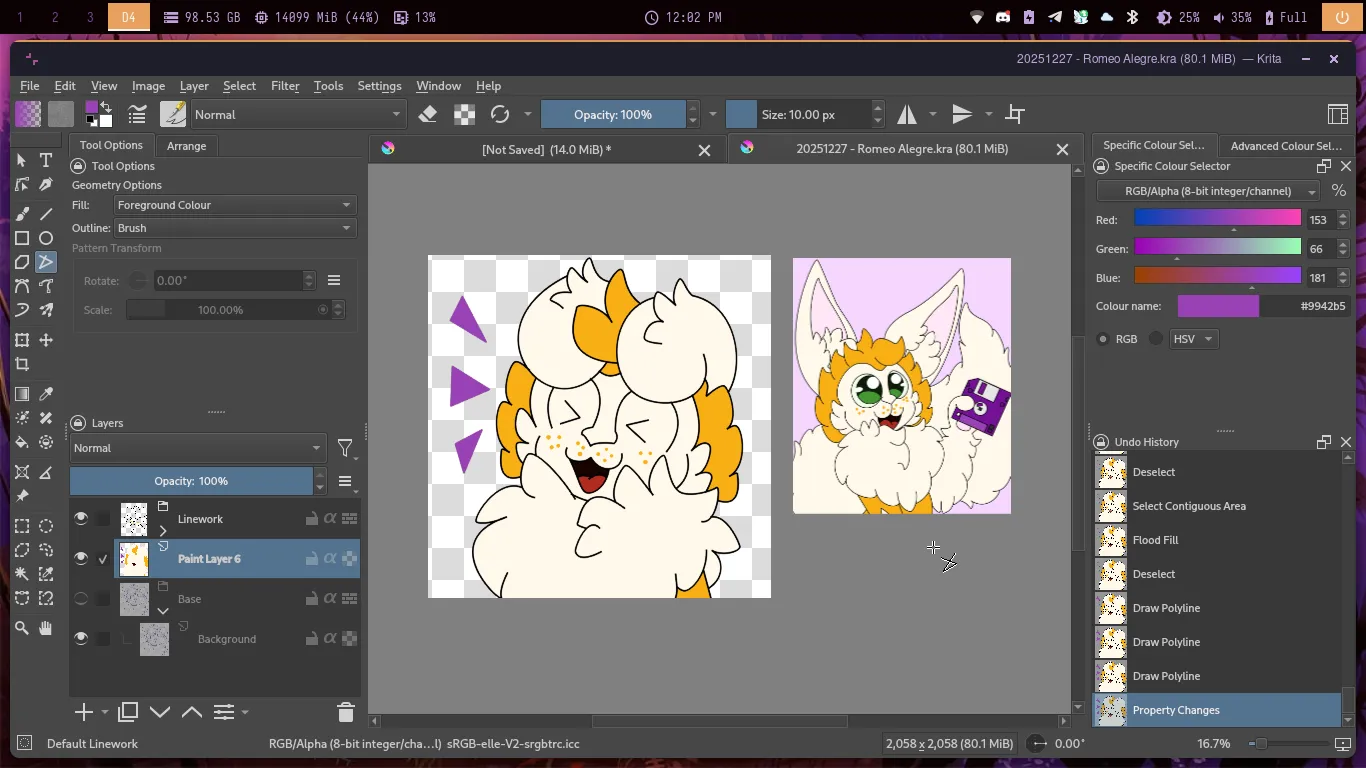Image resolution: width=1366 pixels, height=768 pixels.
Task: Pick the Ellipse shape tool
Action: [x=46, y=238]
